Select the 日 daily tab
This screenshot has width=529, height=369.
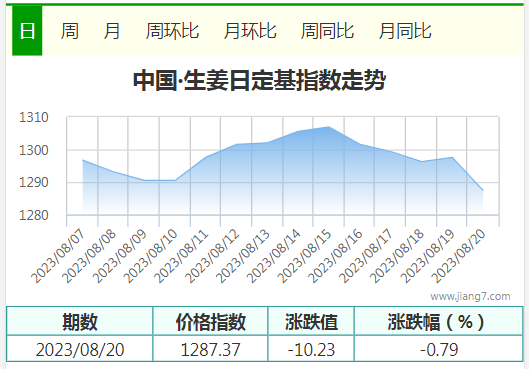[27, 31]
